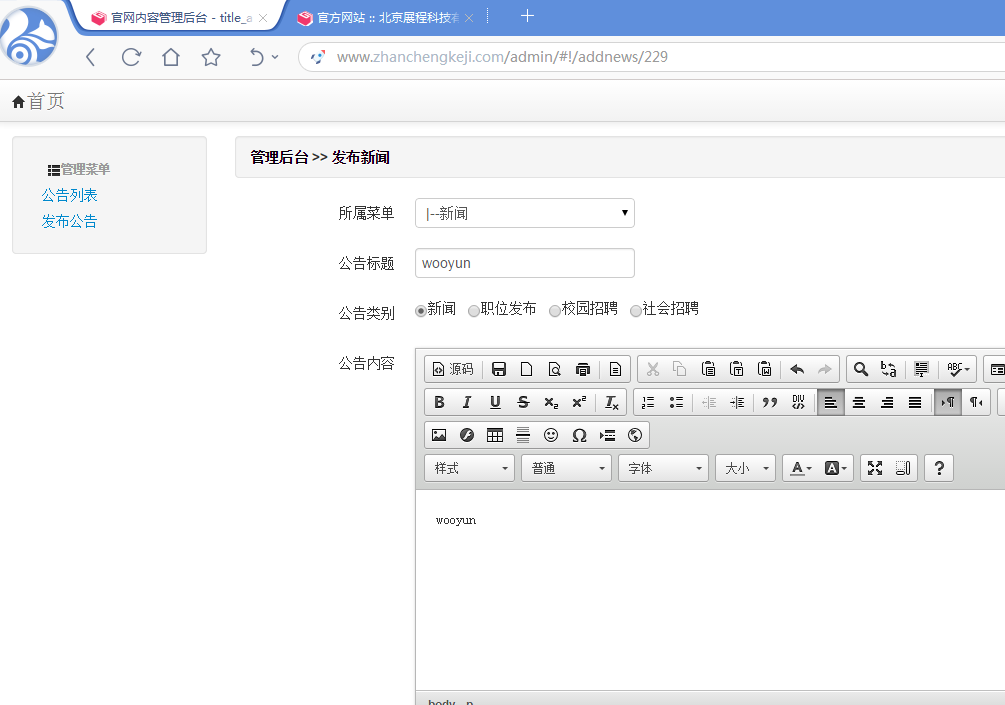The image size is (1005, 705).
Task: Switch to the 官方网站 browser tab
Action: tap(388, 18)
